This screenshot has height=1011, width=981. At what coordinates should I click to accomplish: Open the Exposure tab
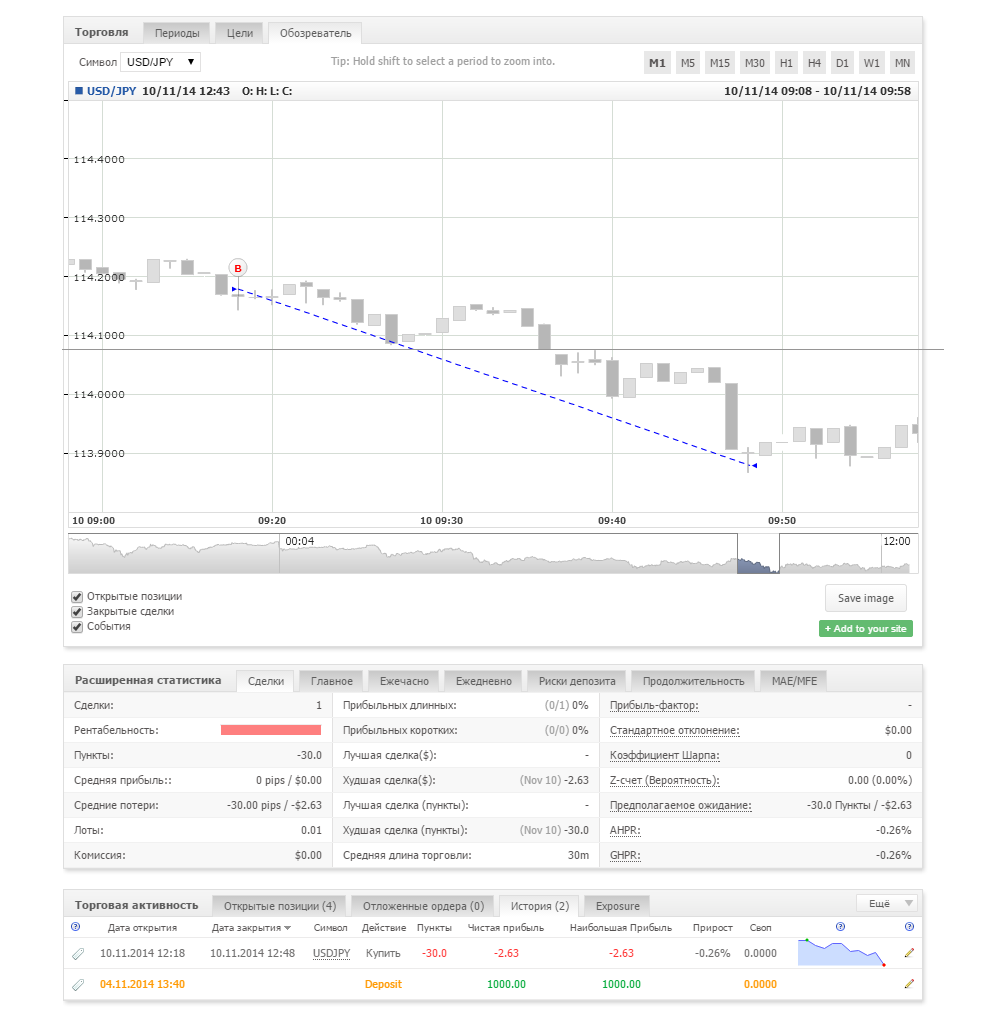(x=617, y=906)
